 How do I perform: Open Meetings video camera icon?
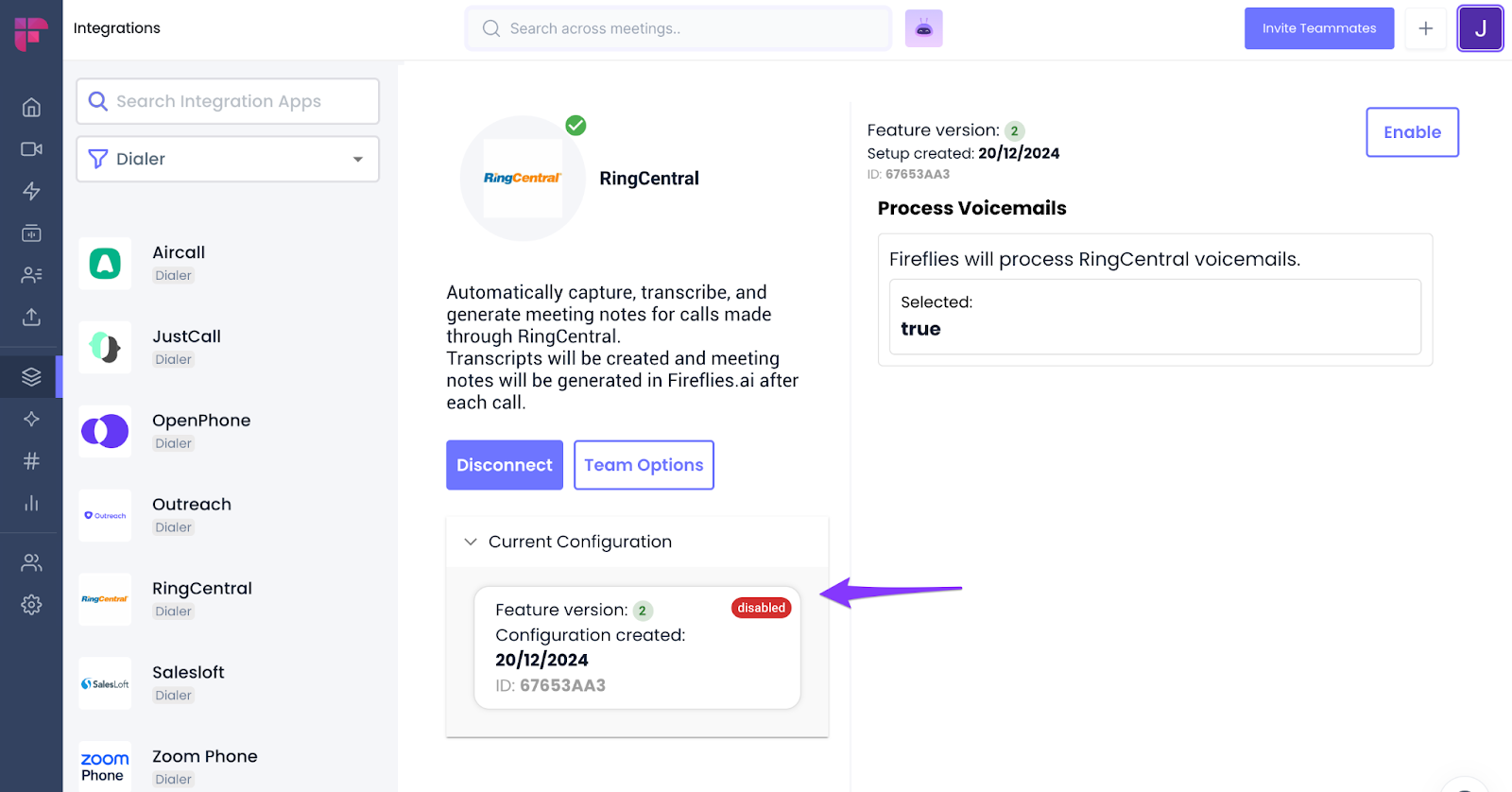31,149
